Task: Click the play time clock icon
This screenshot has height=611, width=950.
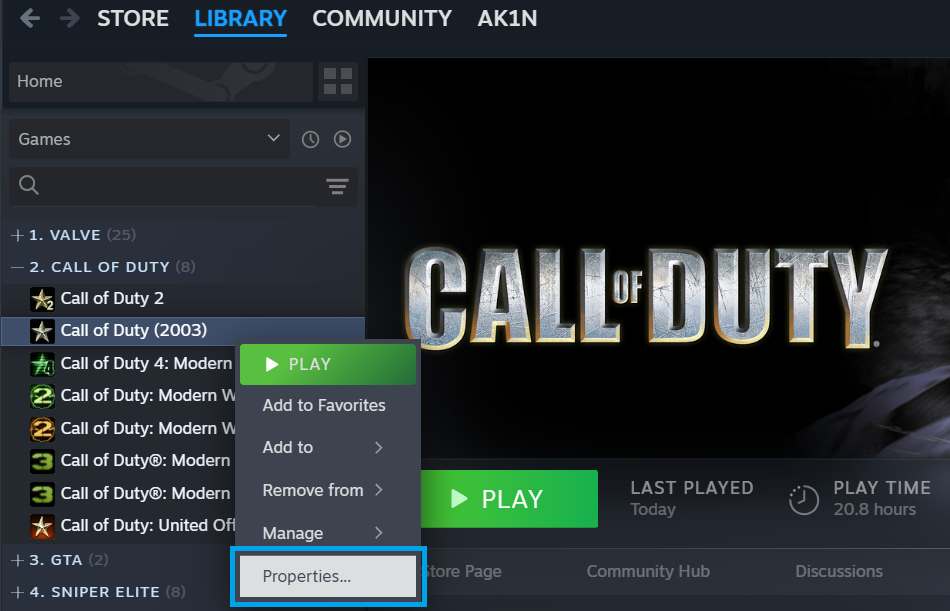Action: [x=804, y=500]
